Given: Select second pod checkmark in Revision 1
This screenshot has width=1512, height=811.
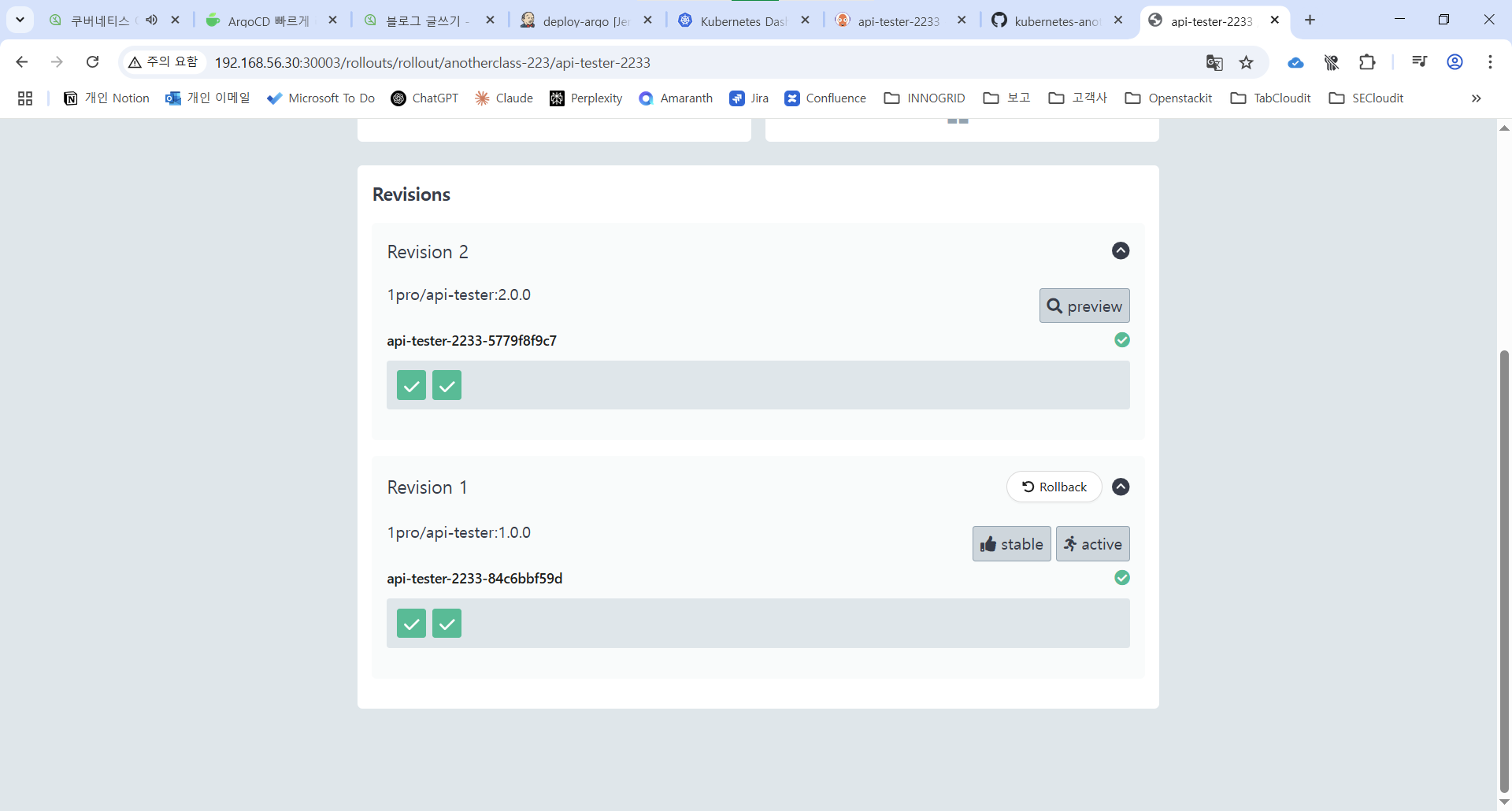Looking at the screenshot, I should [447, 623].
